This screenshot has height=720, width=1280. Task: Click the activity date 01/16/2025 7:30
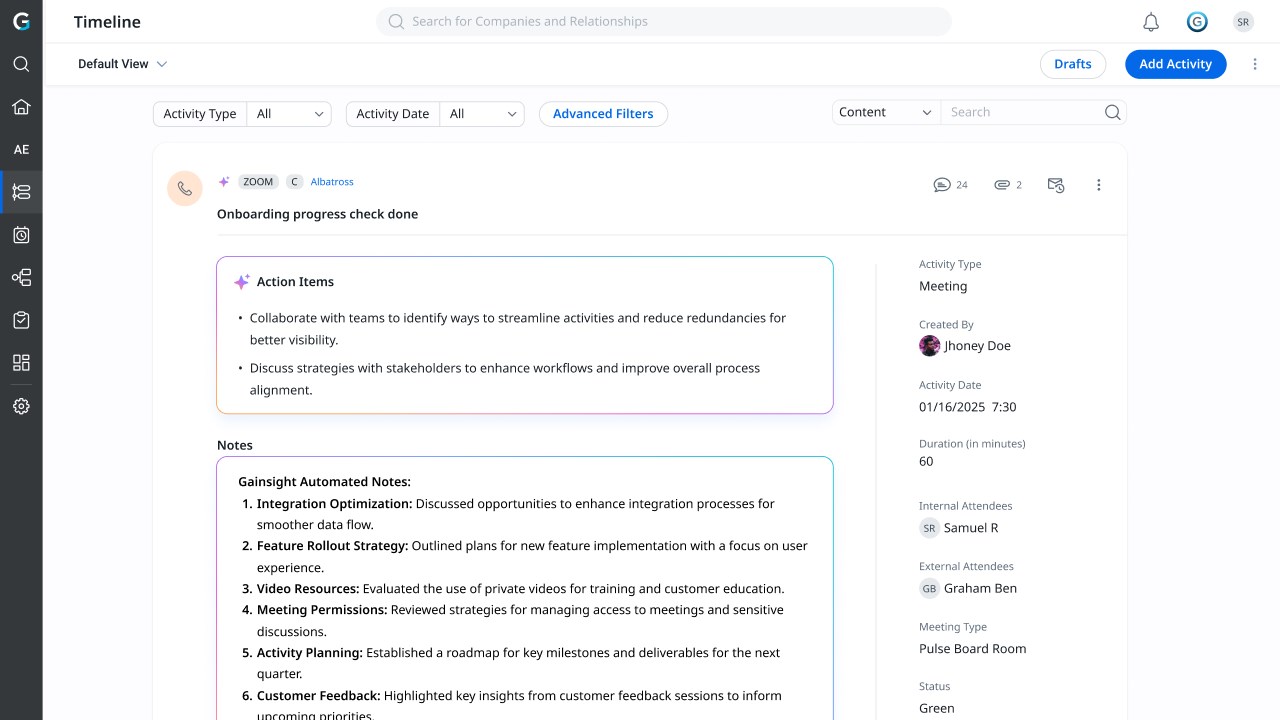click(968, 407)
